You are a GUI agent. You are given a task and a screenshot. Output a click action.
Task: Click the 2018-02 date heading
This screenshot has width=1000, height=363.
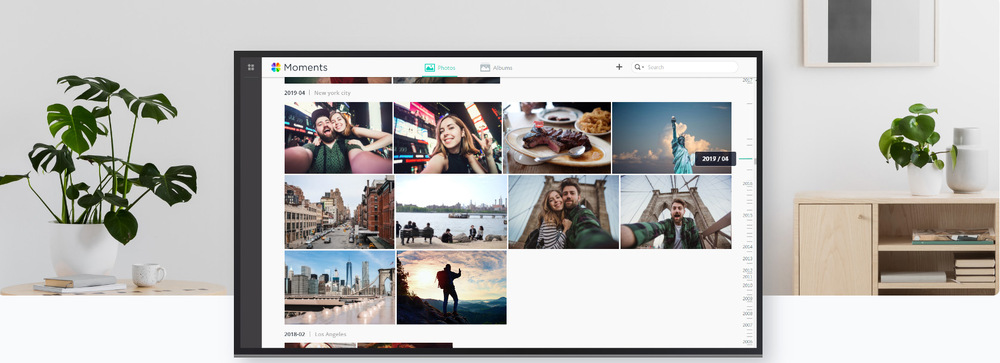295,334
